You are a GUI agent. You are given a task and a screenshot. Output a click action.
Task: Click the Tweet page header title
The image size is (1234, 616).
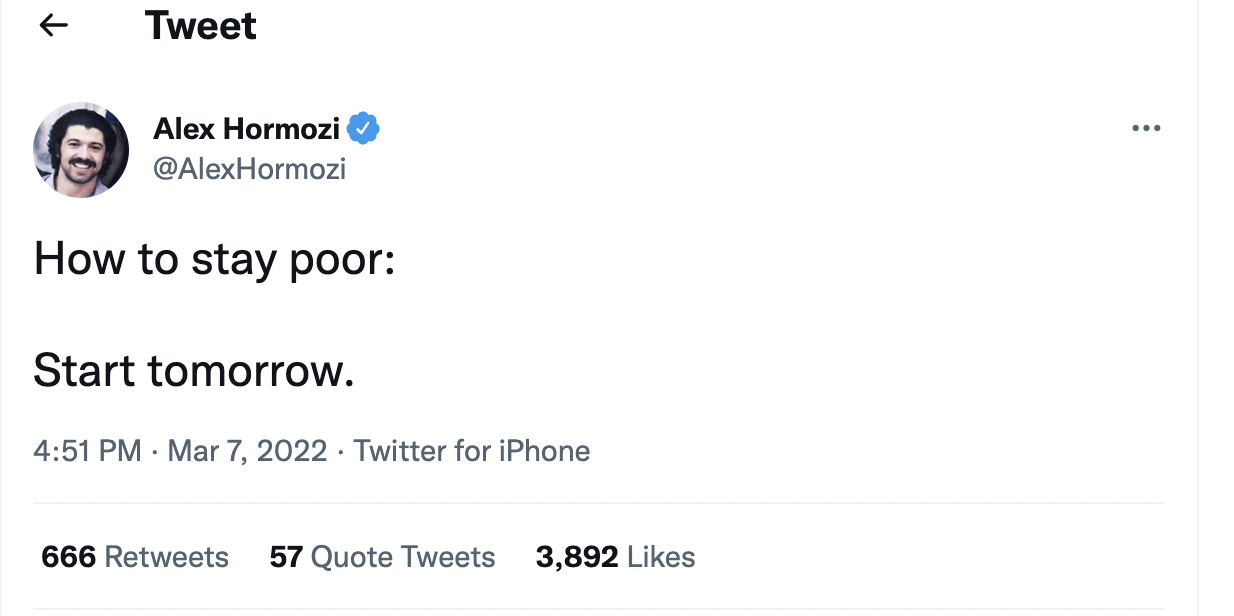[201, 26]
